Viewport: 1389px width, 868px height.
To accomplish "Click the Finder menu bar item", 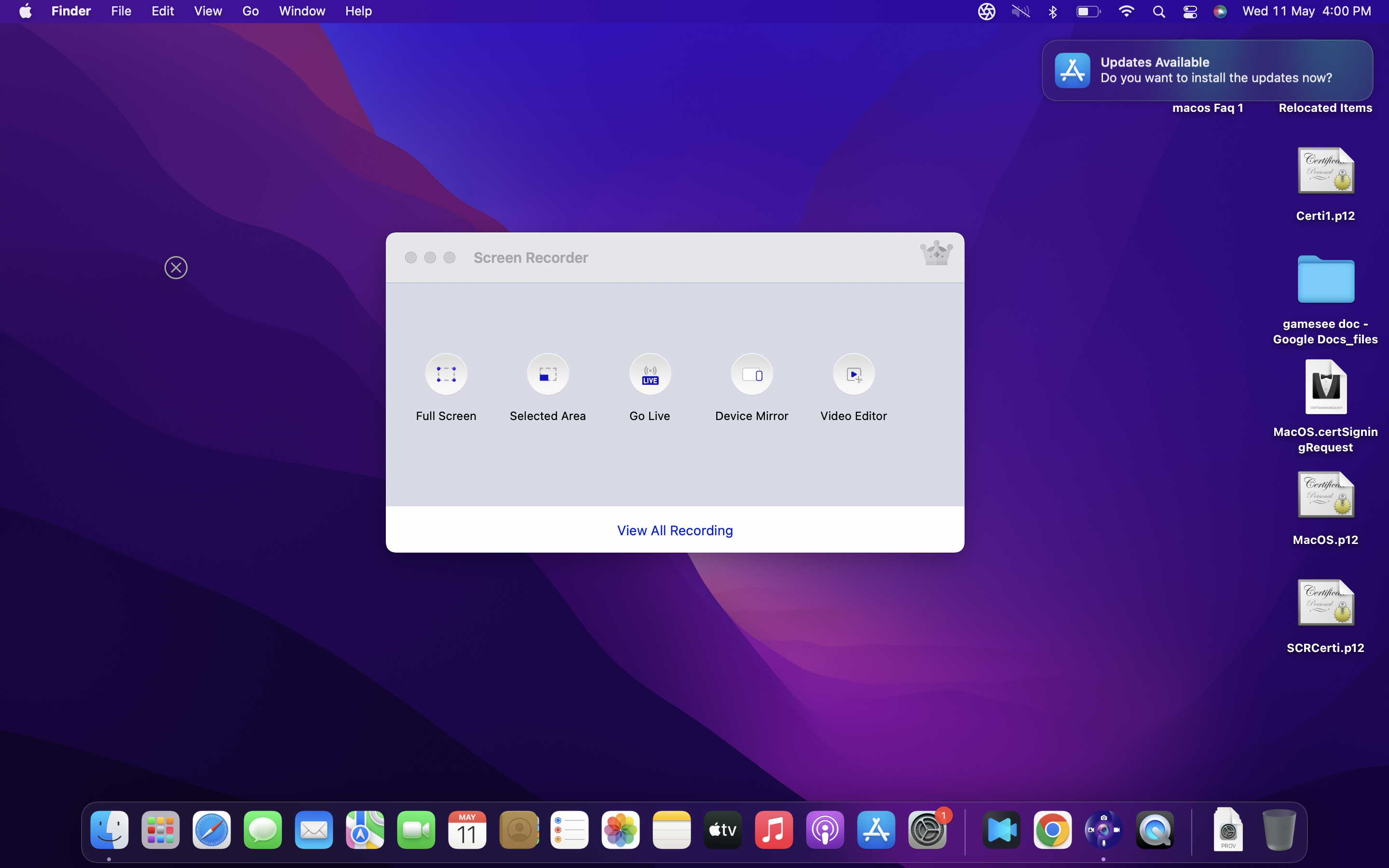I will pyautogui.click(x=71, y=10).
